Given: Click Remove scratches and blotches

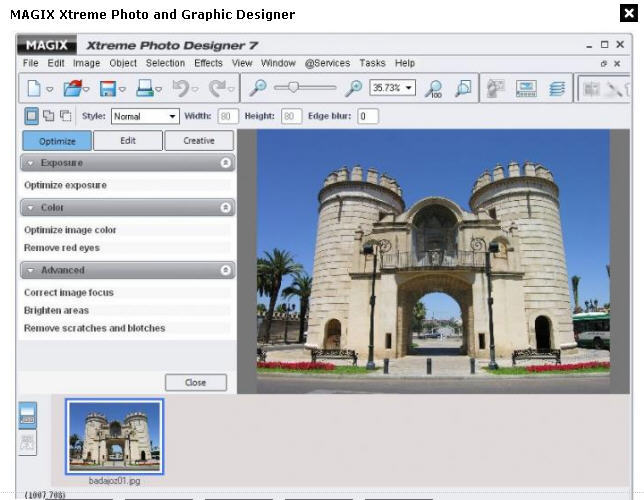Looking at the screenshot, I should (94, 328).
